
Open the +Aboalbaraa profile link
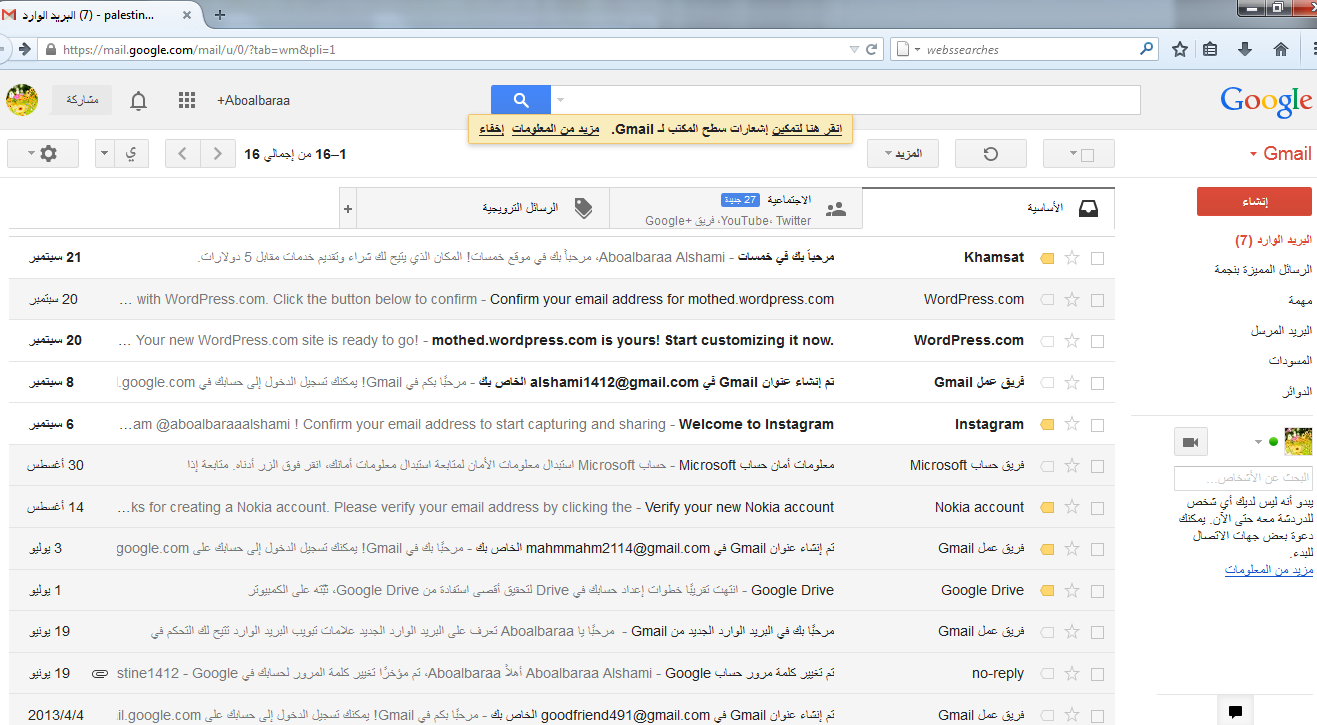click(253, 100)
